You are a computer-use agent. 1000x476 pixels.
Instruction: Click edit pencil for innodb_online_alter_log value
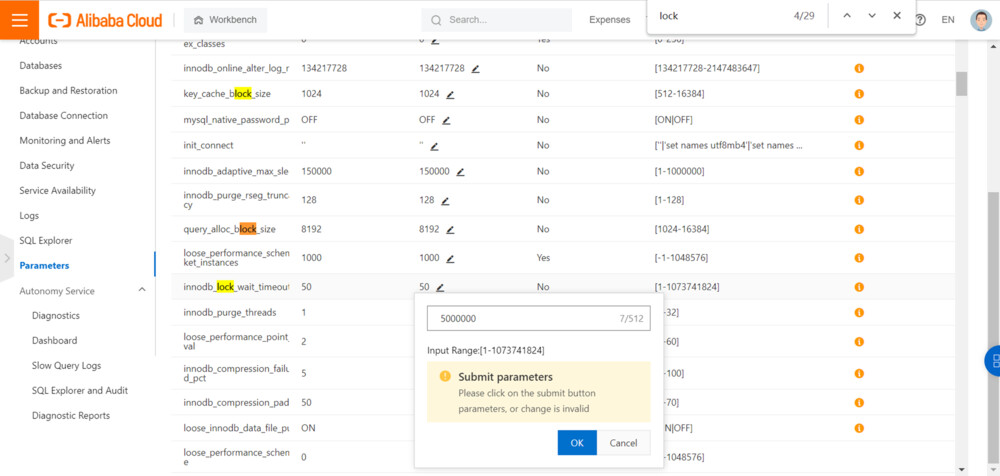(x=475, y=69)
